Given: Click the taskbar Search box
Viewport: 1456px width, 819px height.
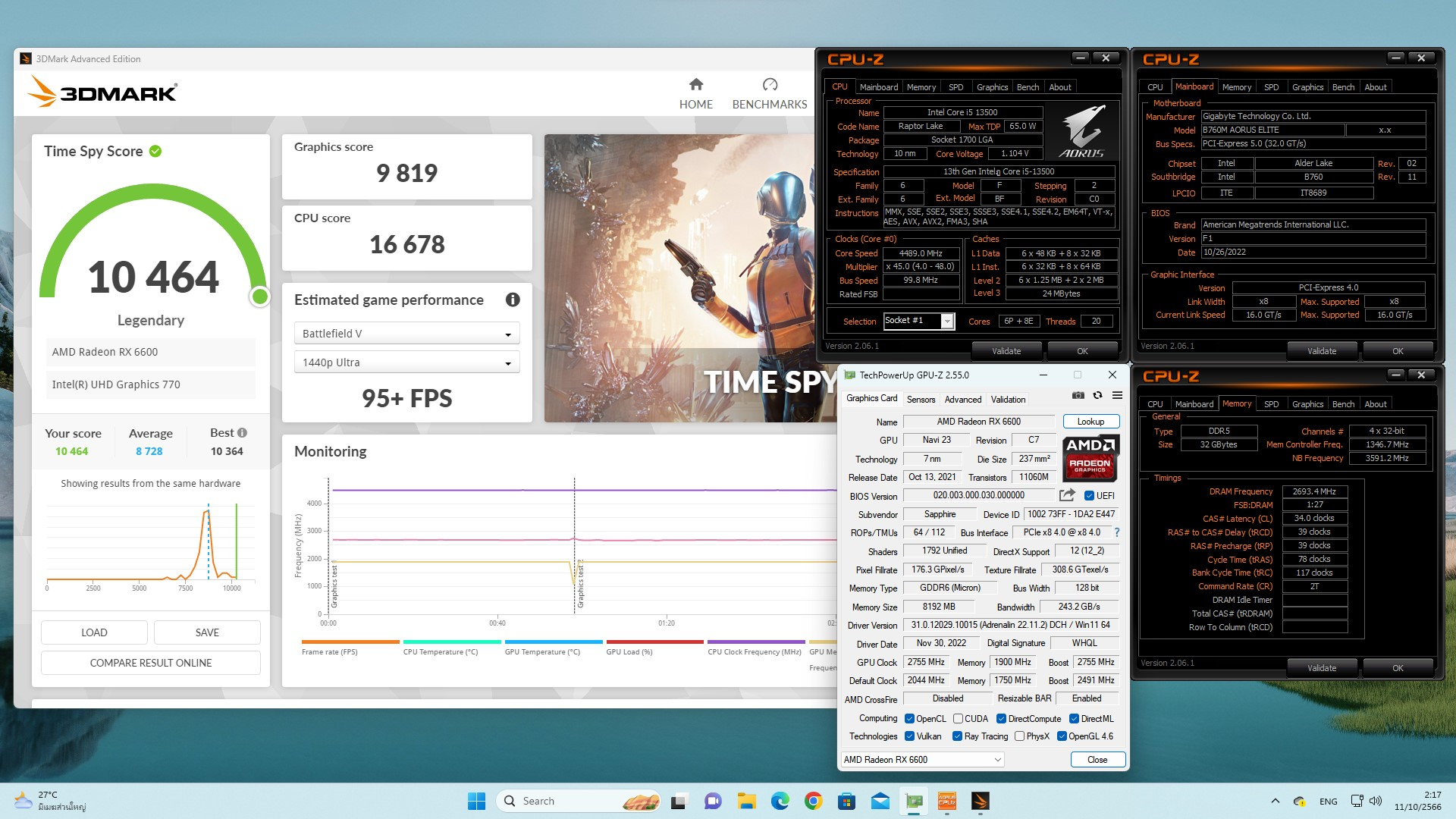Looking at the screenshot, I should tap(578, 801).
